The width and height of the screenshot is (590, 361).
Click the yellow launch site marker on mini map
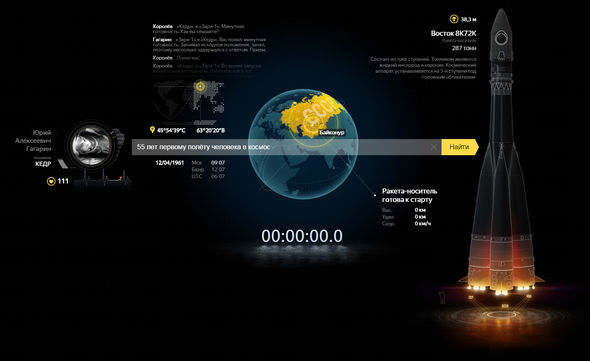pos(201,86)
